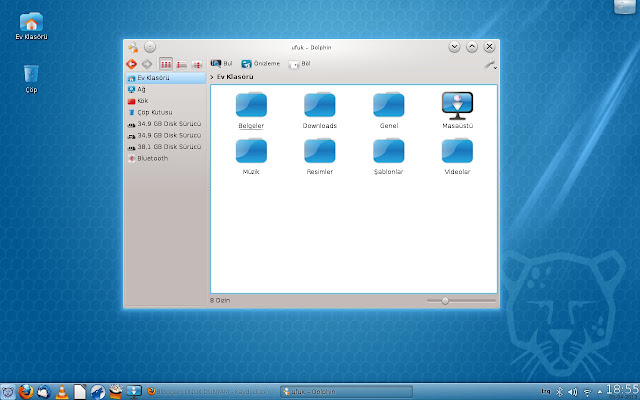Select Ev Klasörü in Places panel
This screenshot has height=400, width=640.
tap(166, 78)
